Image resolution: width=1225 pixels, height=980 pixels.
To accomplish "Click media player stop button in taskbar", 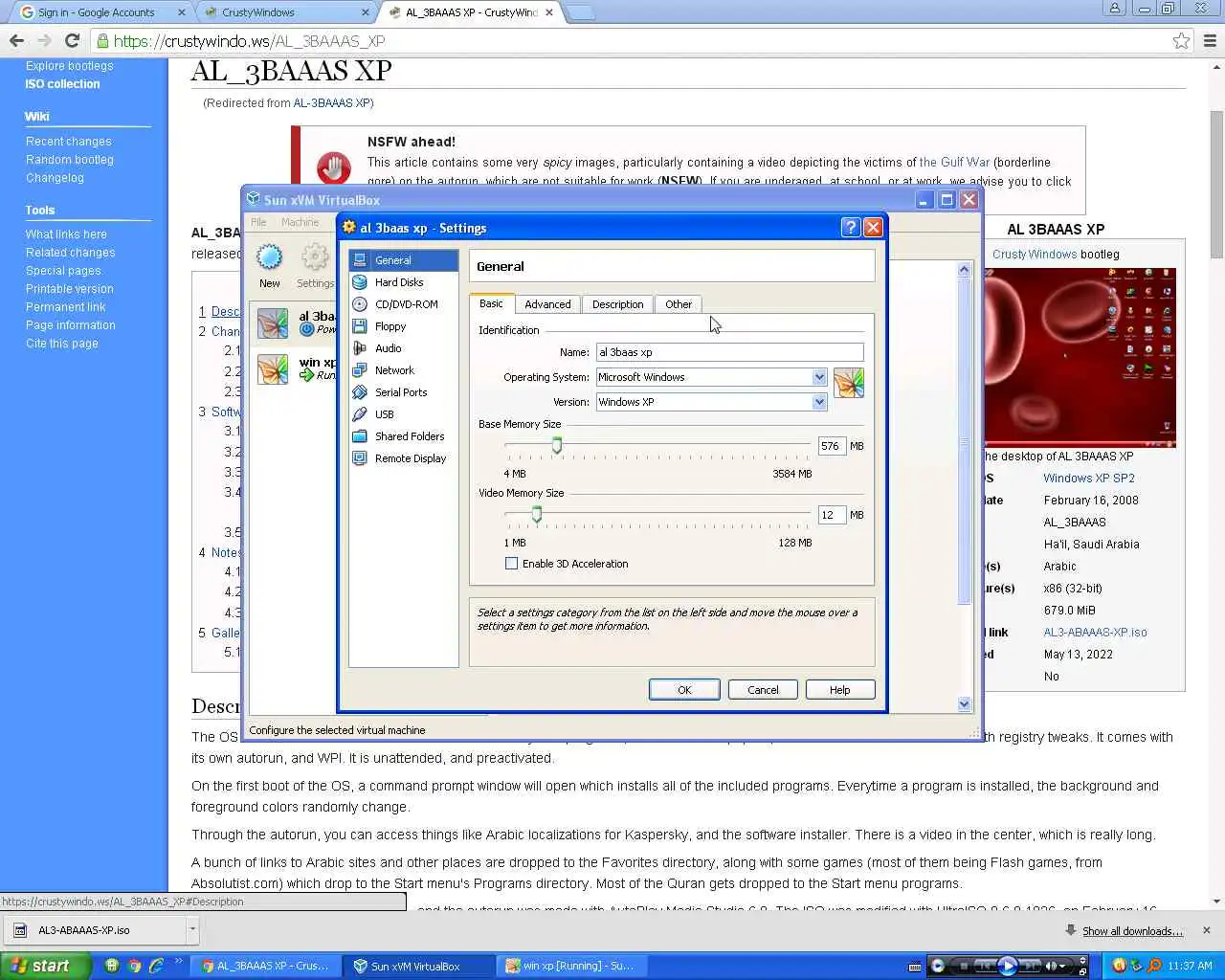I will click(x=964, y=966).
